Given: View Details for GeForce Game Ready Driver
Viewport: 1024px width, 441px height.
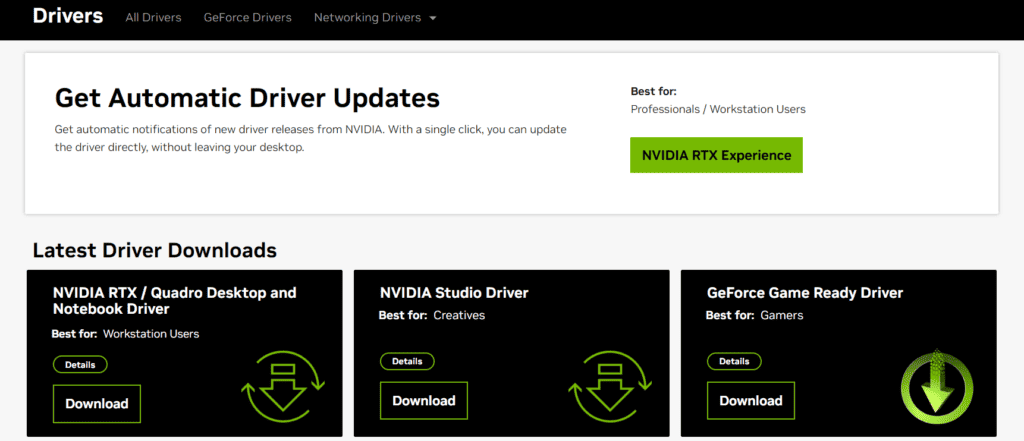Looking at the screenshot, I should point(734,361).
